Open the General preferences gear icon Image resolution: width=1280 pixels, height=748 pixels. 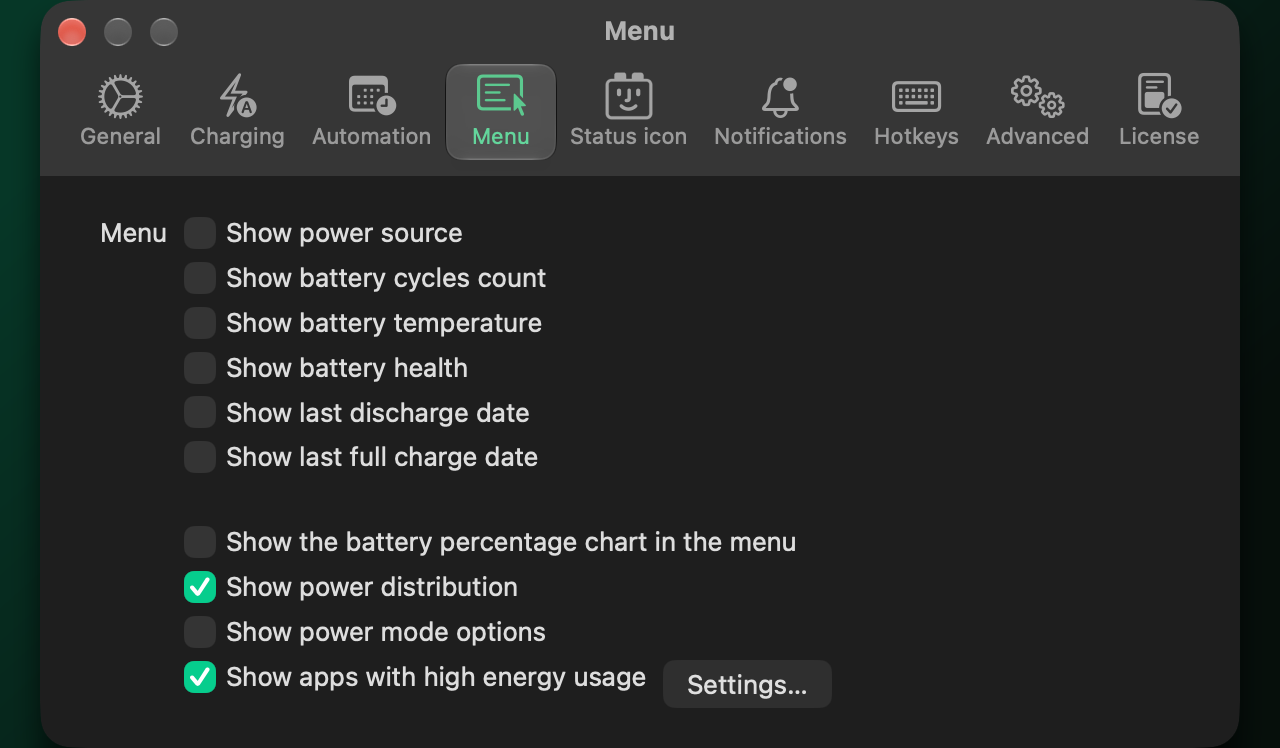(x=120, y=97)
